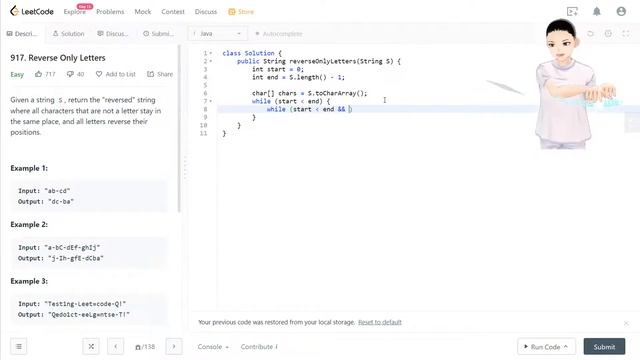Image resolution: width=640 pixels, height=360 pixels.
Task: Dismiss the restored code notification
Action: coord(626,323)
